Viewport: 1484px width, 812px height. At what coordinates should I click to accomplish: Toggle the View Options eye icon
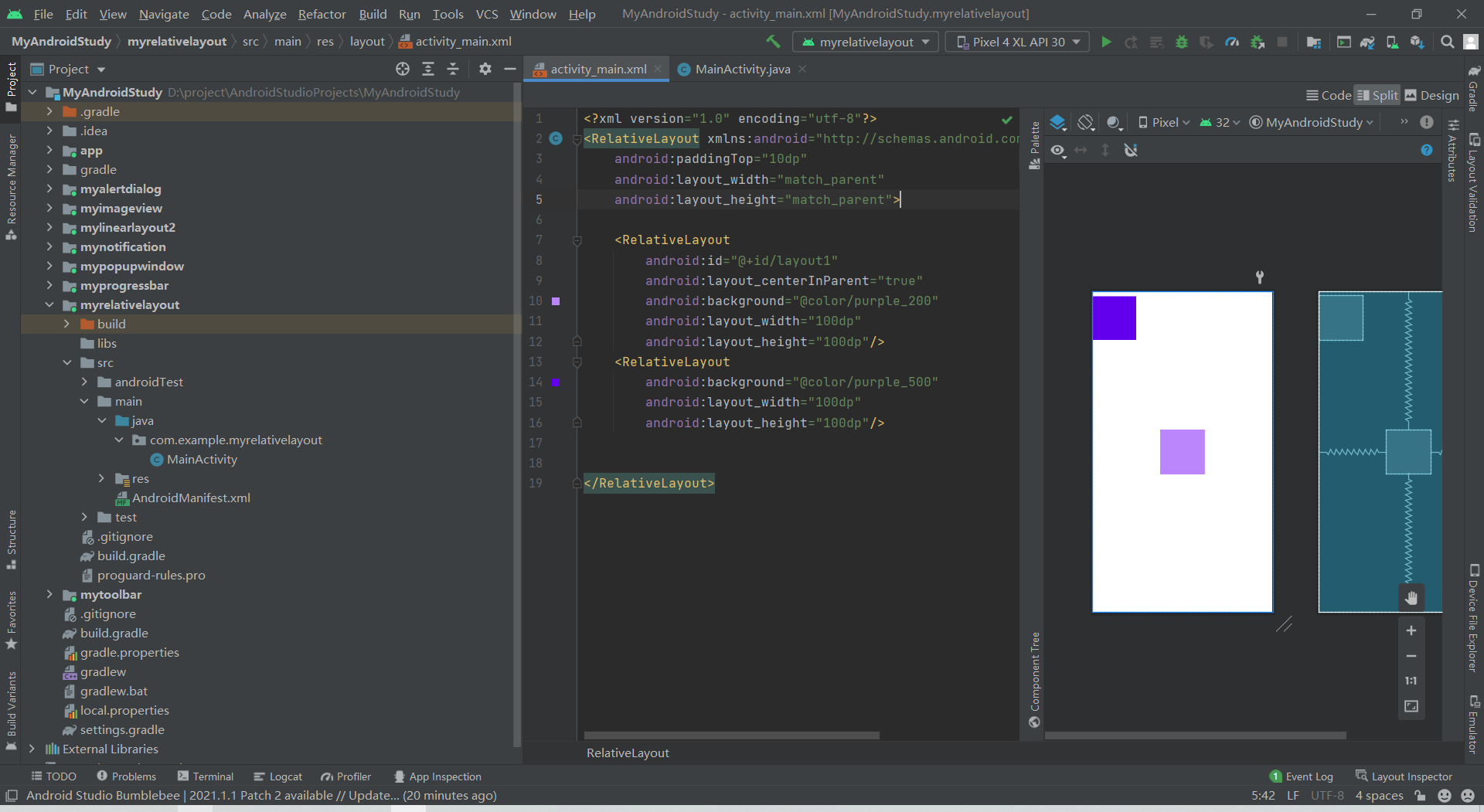1058,150
